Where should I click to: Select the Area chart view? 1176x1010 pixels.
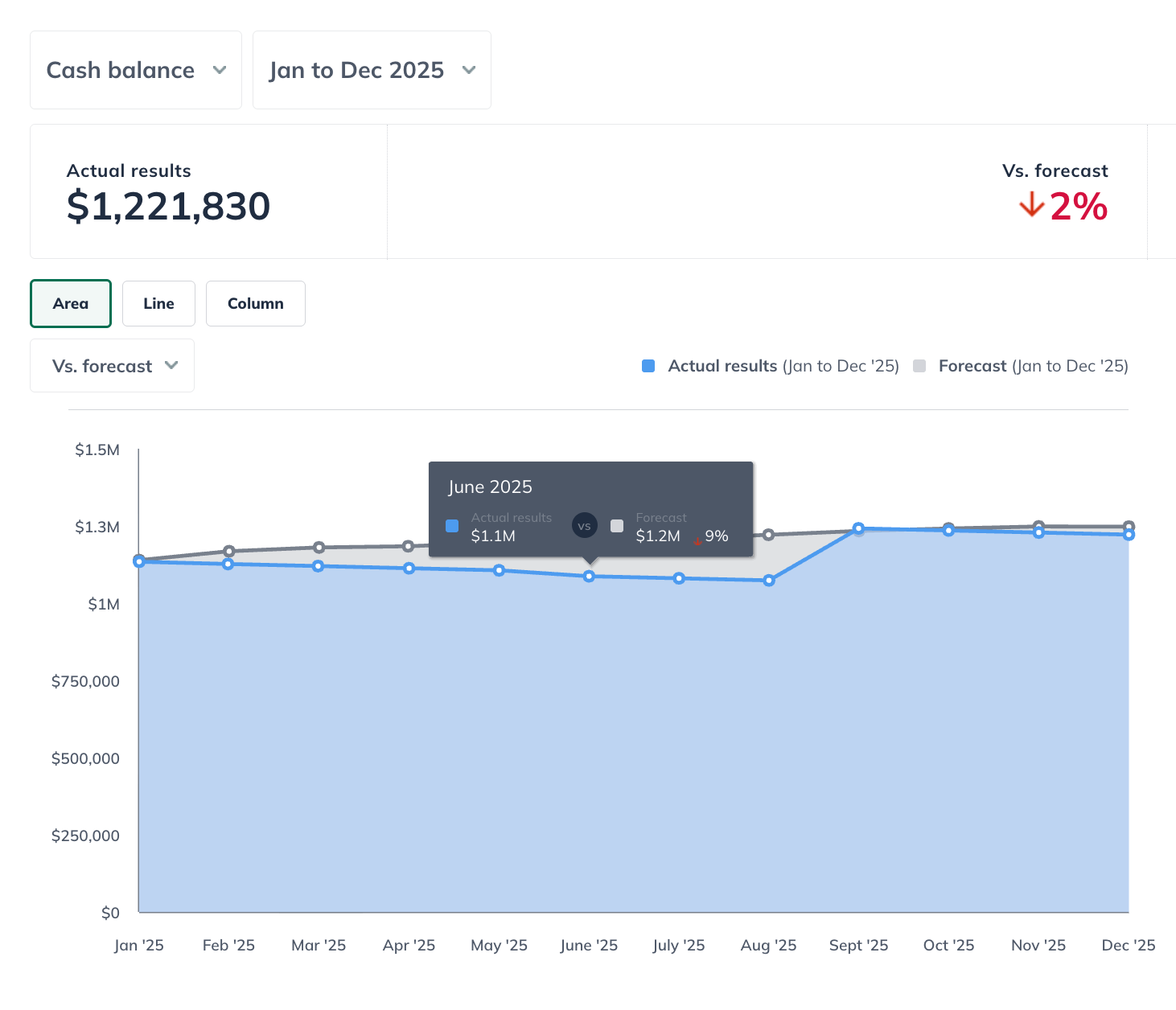coord(71,303)
